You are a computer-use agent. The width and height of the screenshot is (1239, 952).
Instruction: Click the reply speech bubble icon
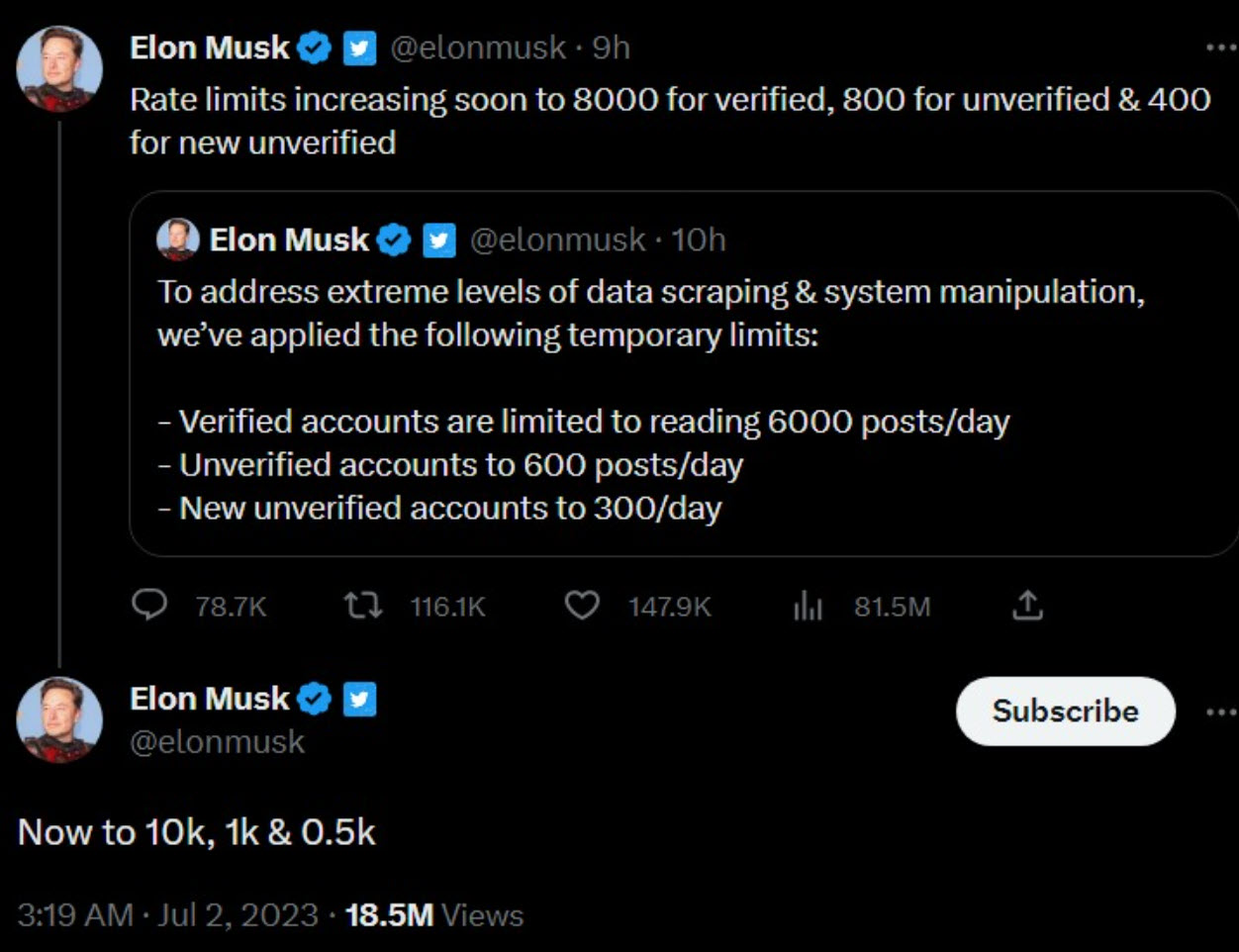149,605
